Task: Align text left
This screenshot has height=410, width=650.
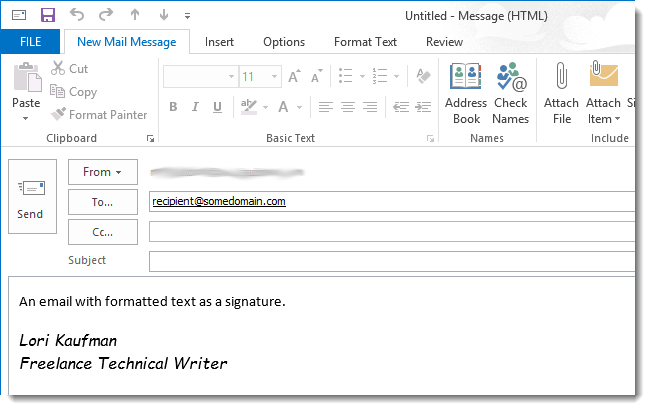Action: point(325,107)
